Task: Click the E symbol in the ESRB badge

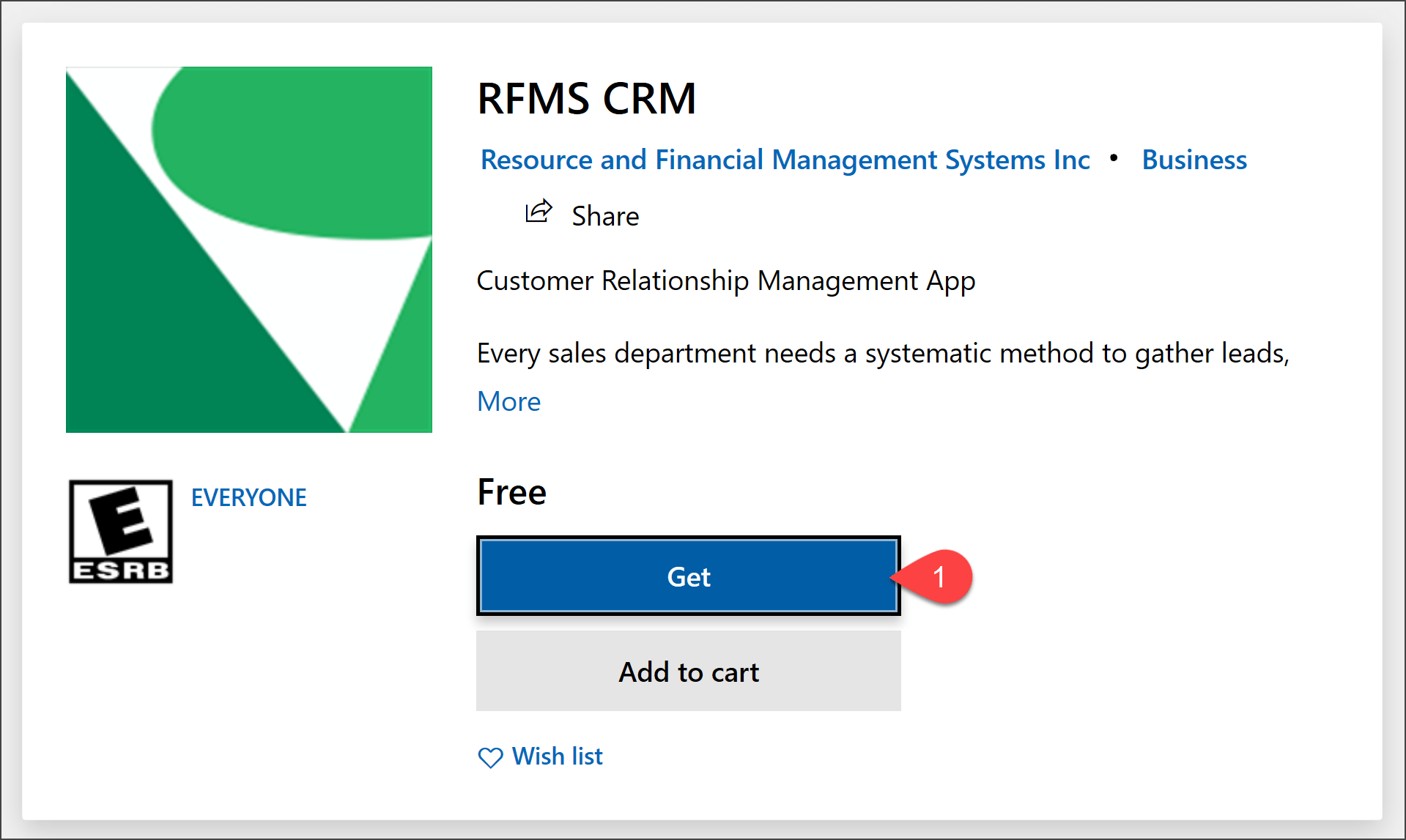Action: coord(120,520)
